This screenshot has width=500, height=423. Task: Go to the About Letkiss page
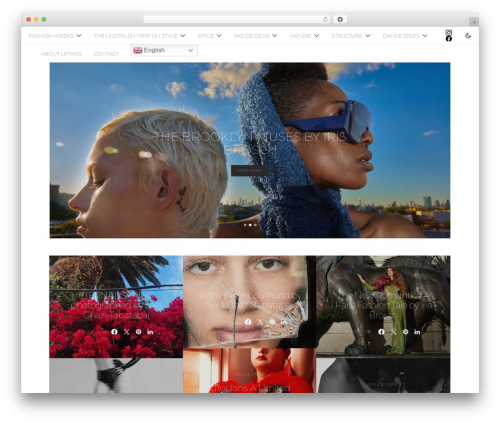pyautogui.click(x=61, y=54)
